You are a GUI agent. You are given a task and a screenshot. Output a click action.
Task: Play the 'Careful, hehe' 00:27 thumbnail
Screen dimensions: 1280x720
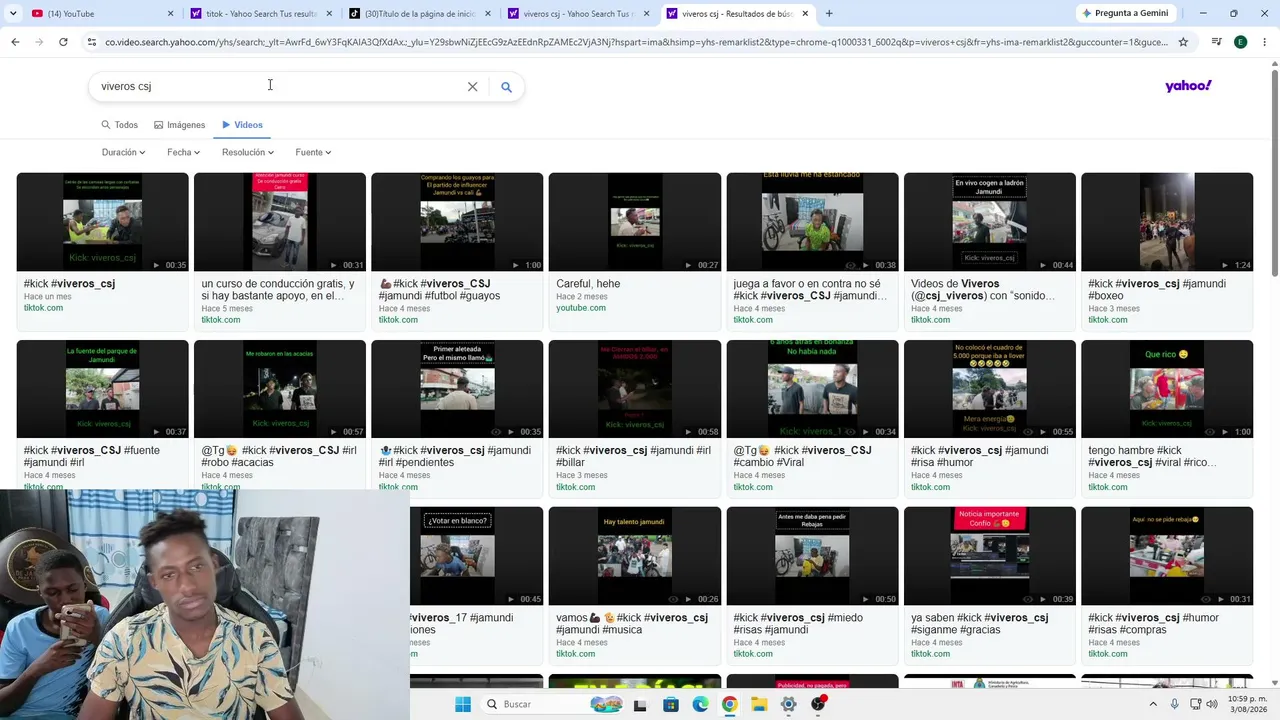(634, 222)
